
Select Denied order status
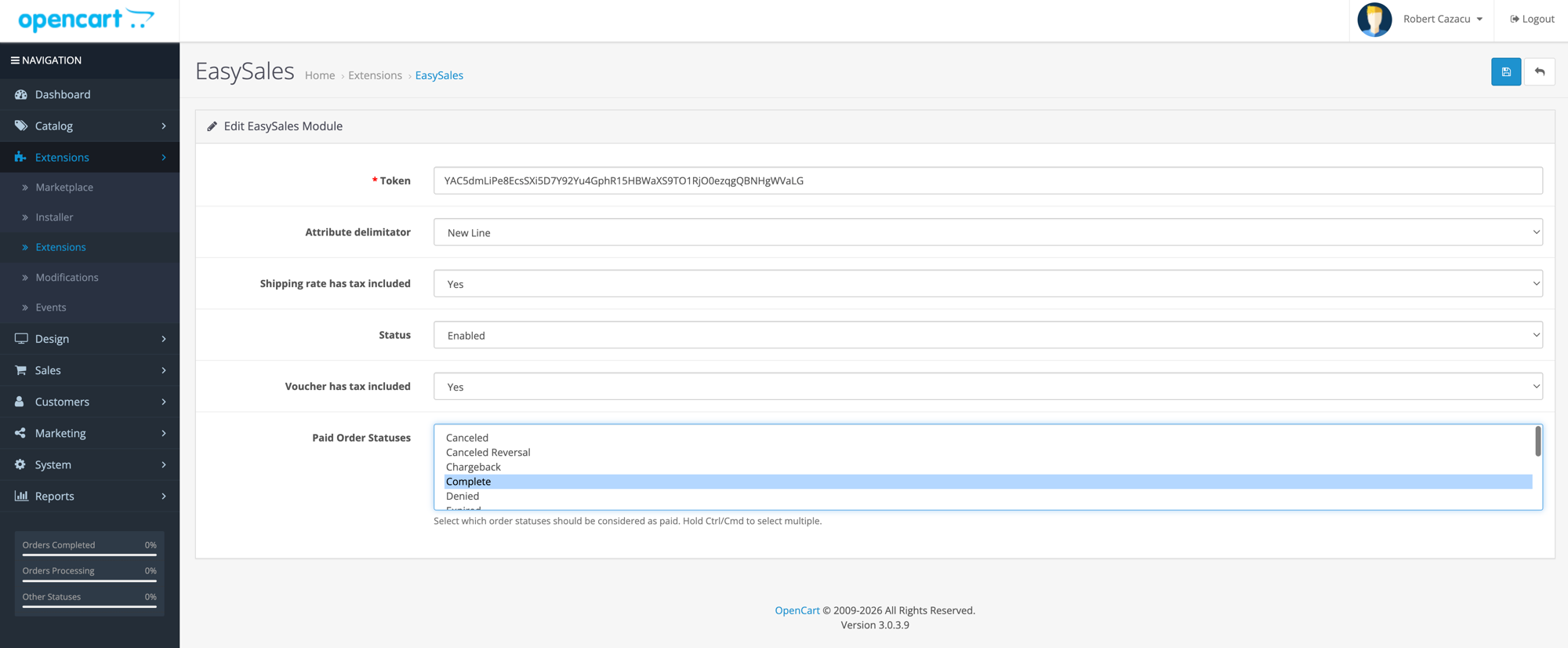[988, 496]
